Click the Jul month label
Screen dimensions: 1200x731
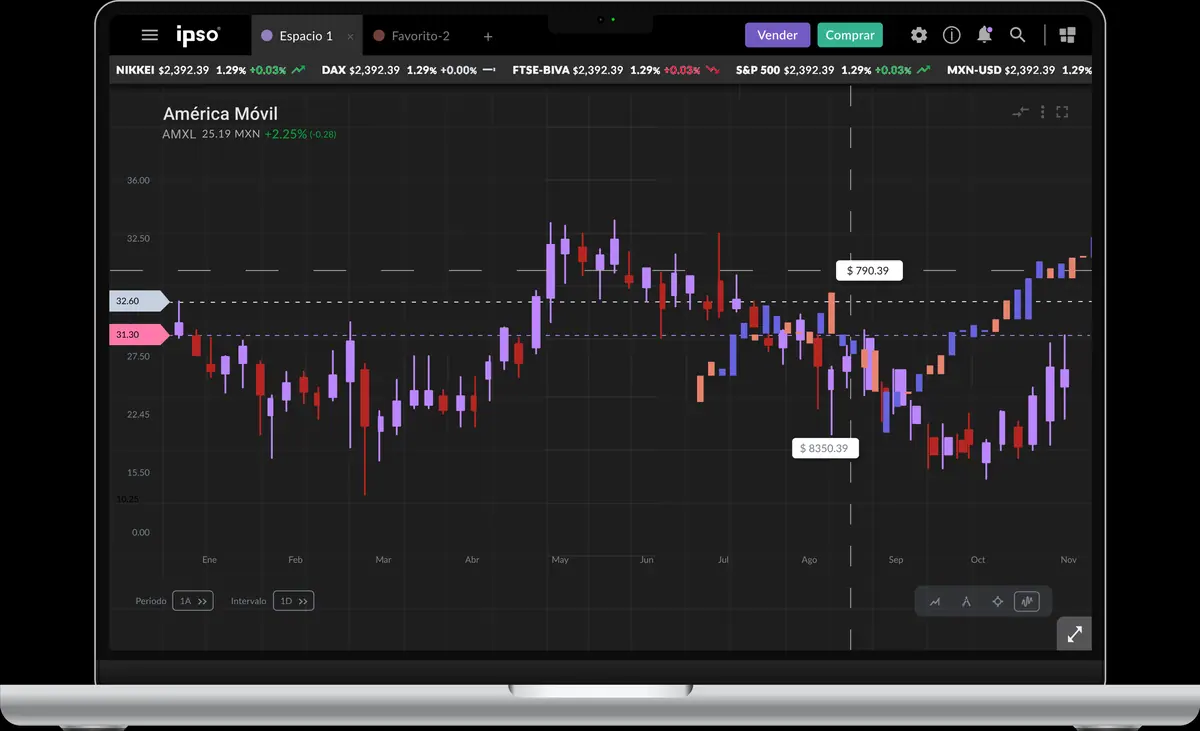(723, 560)
